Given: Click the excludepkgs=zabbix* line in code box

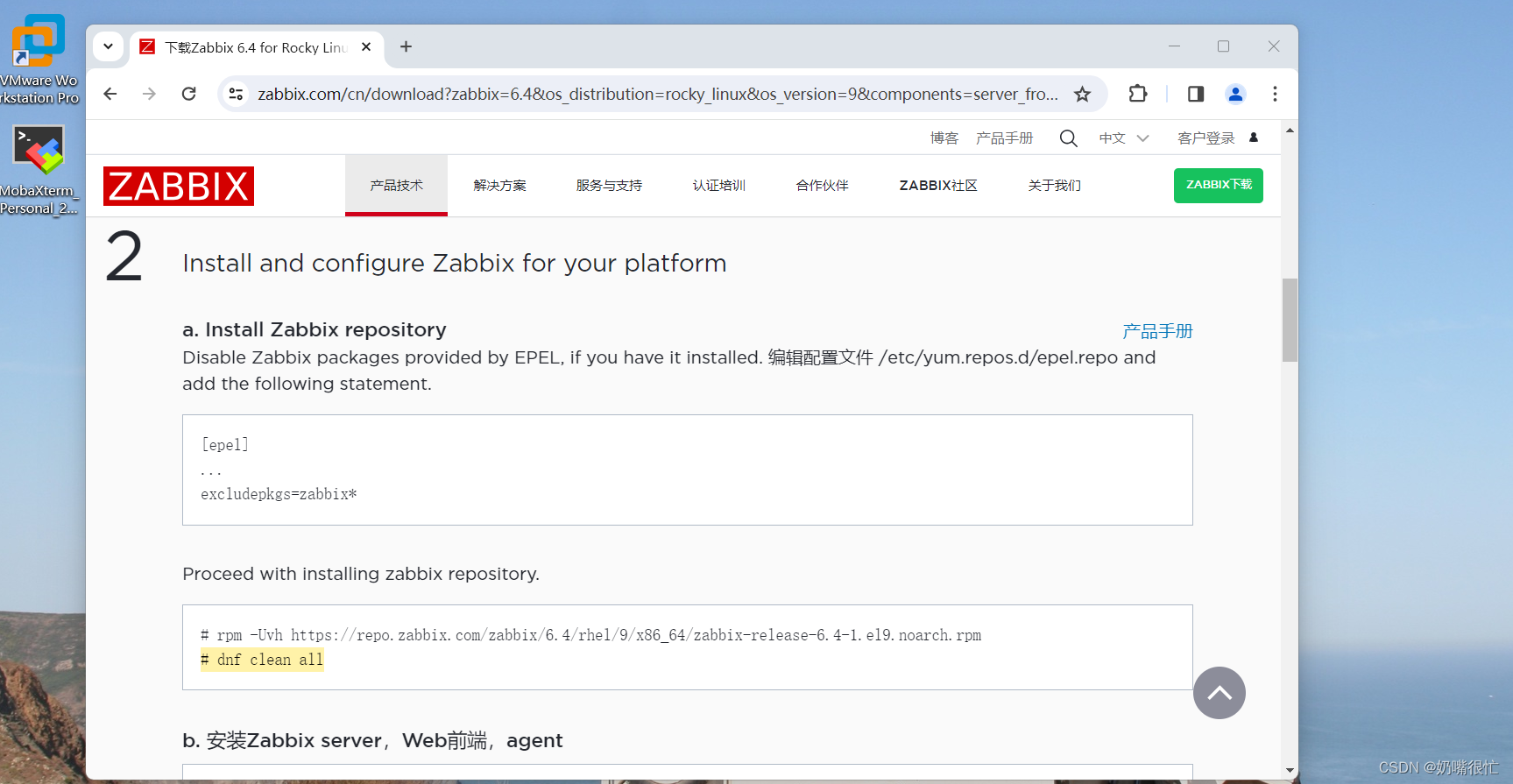Looking at the screenshot, I should tap(279, 494).
